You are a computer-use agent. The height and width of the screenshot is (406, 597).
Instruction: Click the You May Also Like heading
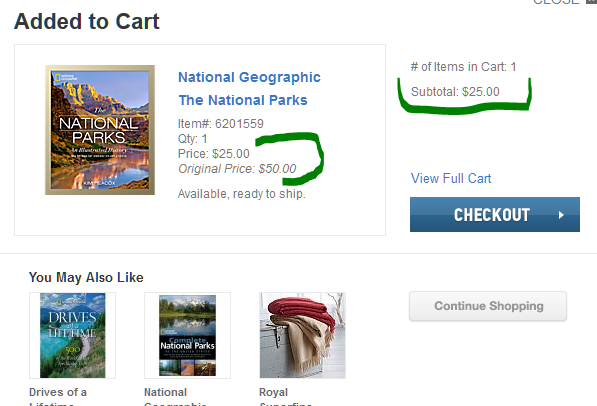click(86, 278)
